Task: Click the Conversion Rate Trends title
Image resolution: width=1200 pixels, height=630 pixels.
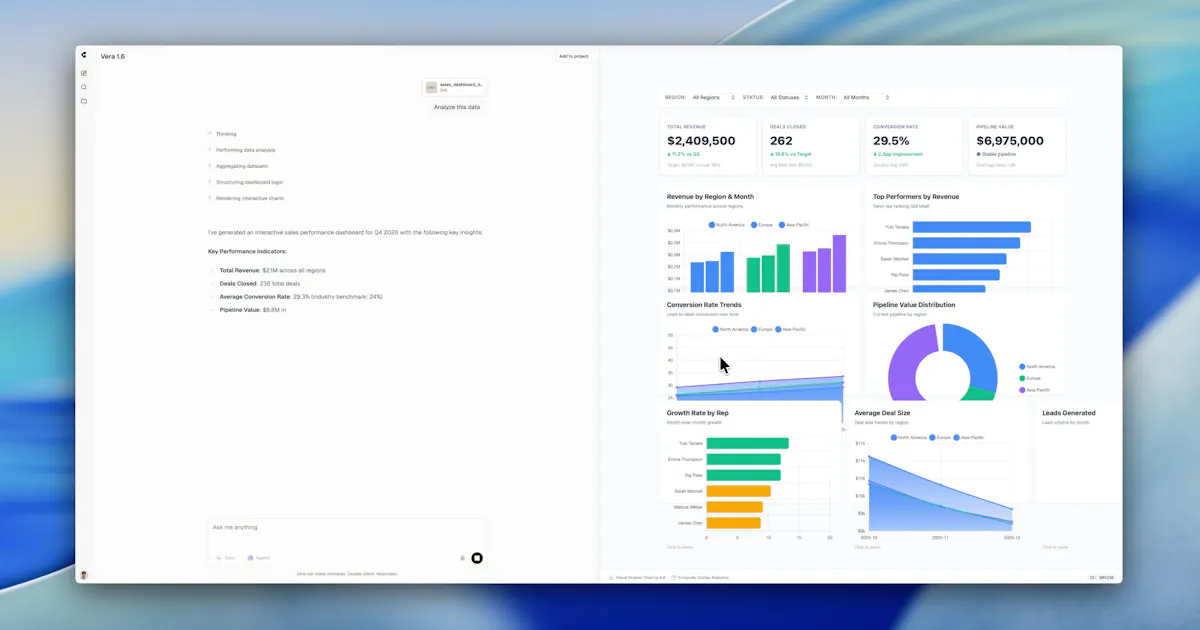Action: coord(704,305)
